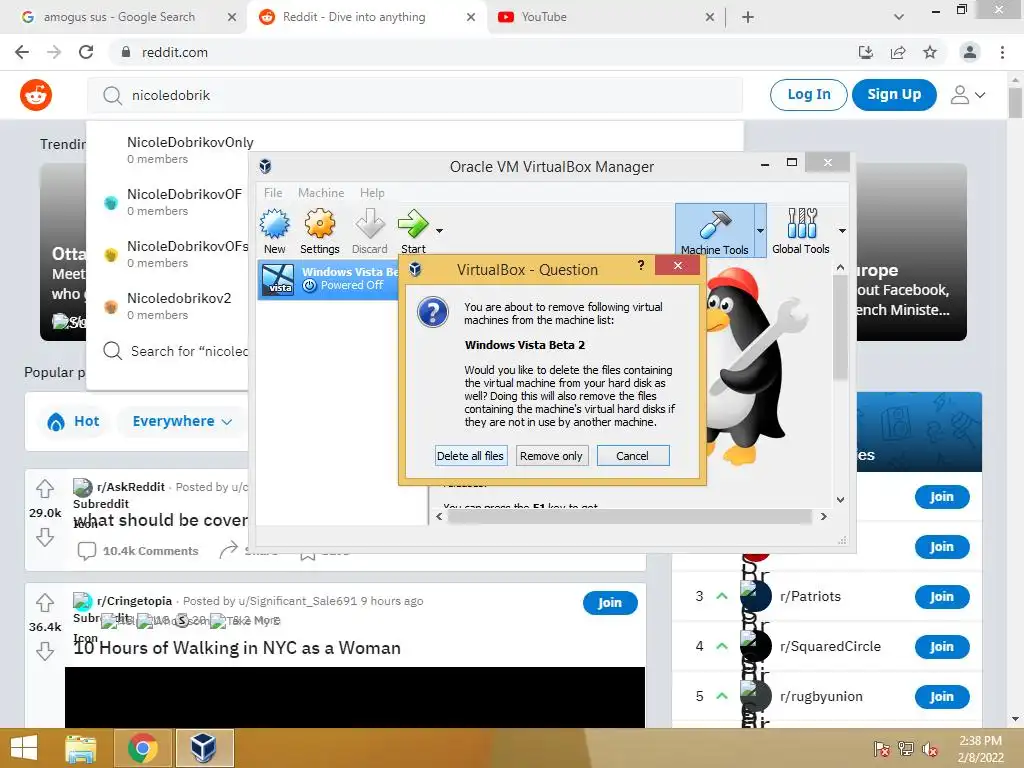Viewport: 1024px width, 768px height.
Task: Cancel the VirtualBox Question dialog
Action: click(633, 456)
